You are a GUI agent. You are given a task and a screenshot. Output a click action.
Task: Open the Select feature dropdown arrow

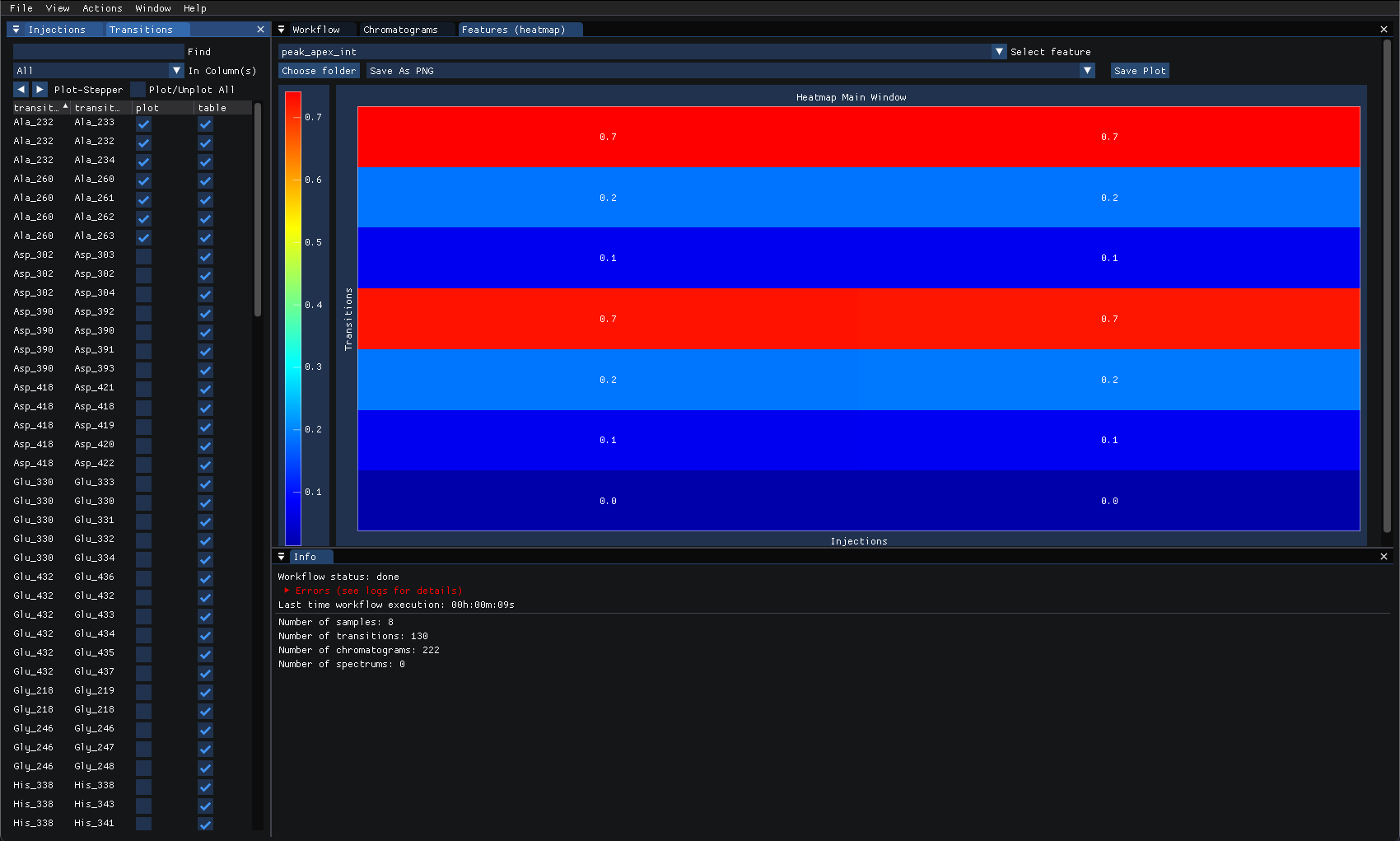tap(999, 51)
